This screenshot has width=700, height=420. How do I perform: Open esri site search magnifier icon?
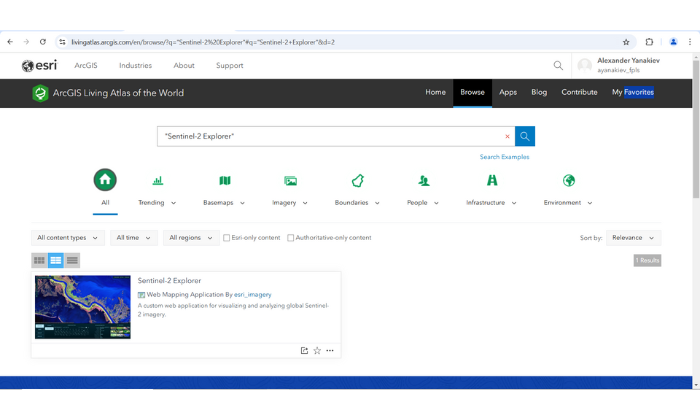coord(558,66)
